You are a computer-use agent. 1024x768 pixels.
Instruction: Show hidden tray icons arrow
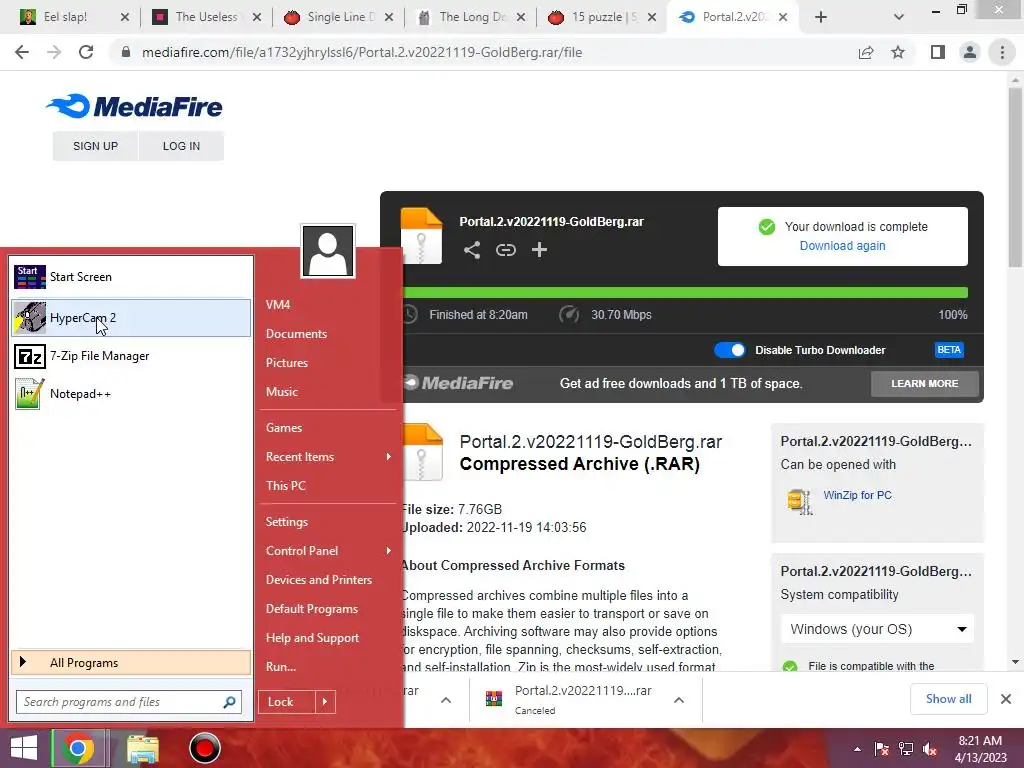click(857, 749)
